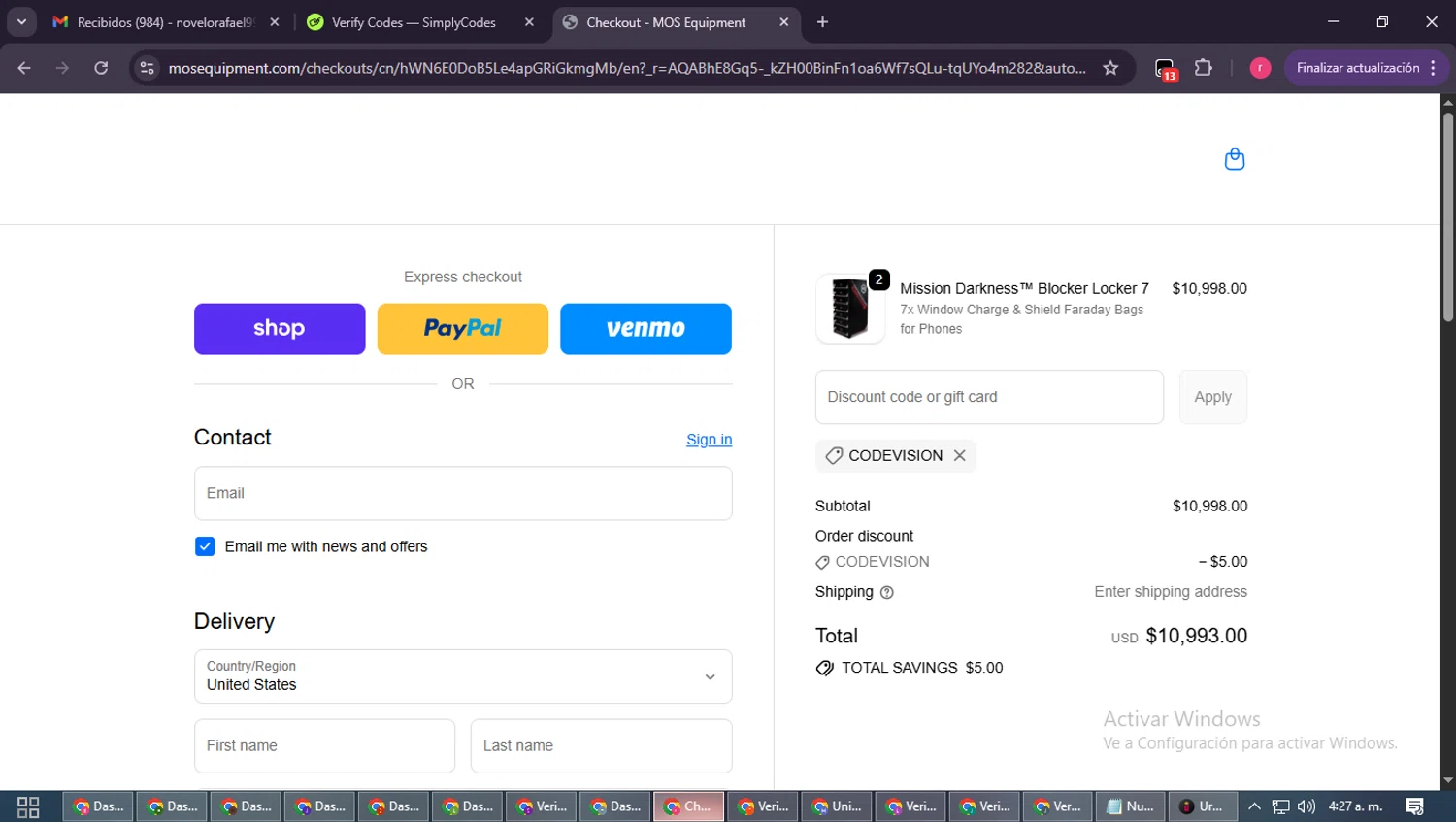
Task: Show hidden system tray icons
Action: tap(1254, 806)
